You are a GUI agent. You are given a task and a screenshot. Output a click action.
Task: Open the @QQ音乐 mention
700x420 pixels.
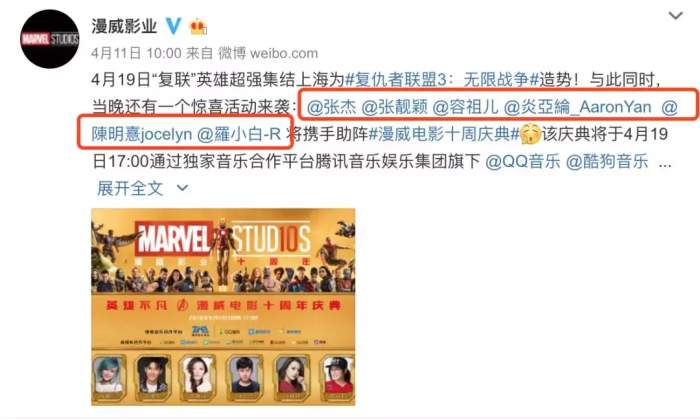[523, 161]
